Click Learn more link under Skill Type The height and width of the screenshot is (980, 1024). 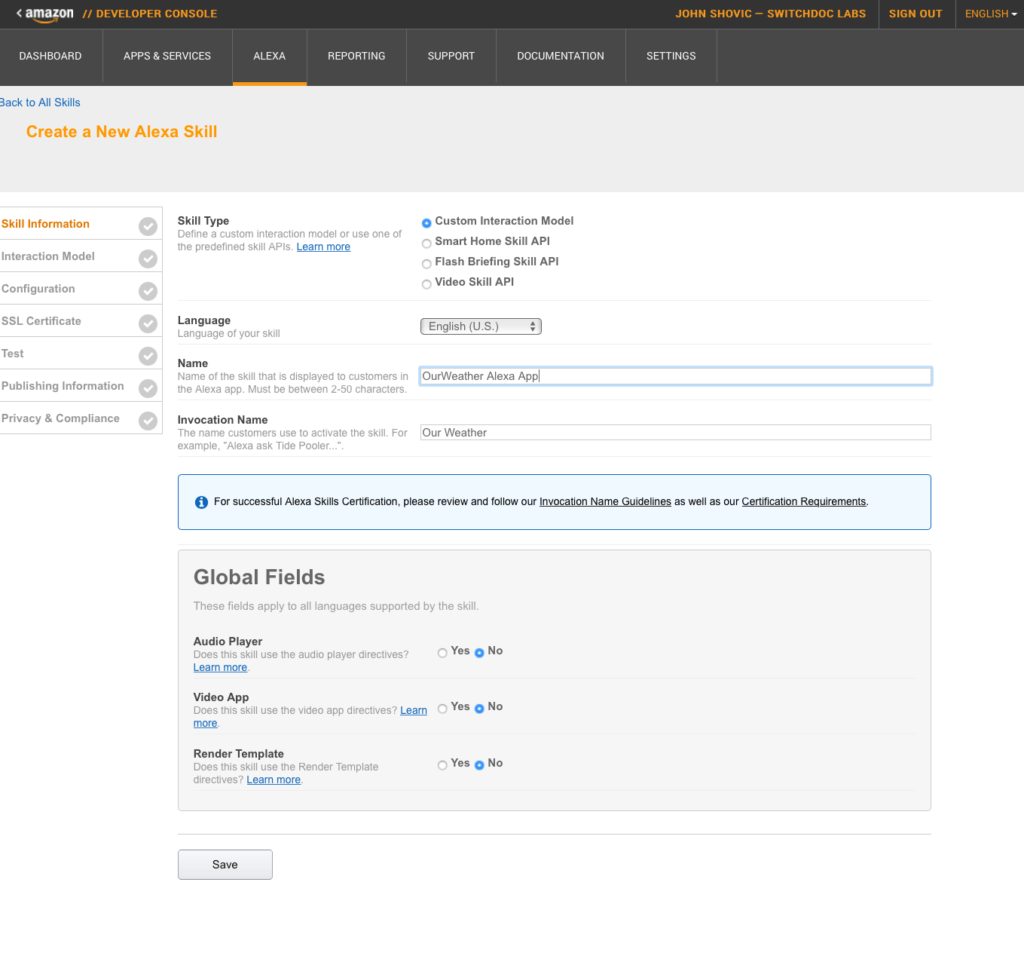323,247
